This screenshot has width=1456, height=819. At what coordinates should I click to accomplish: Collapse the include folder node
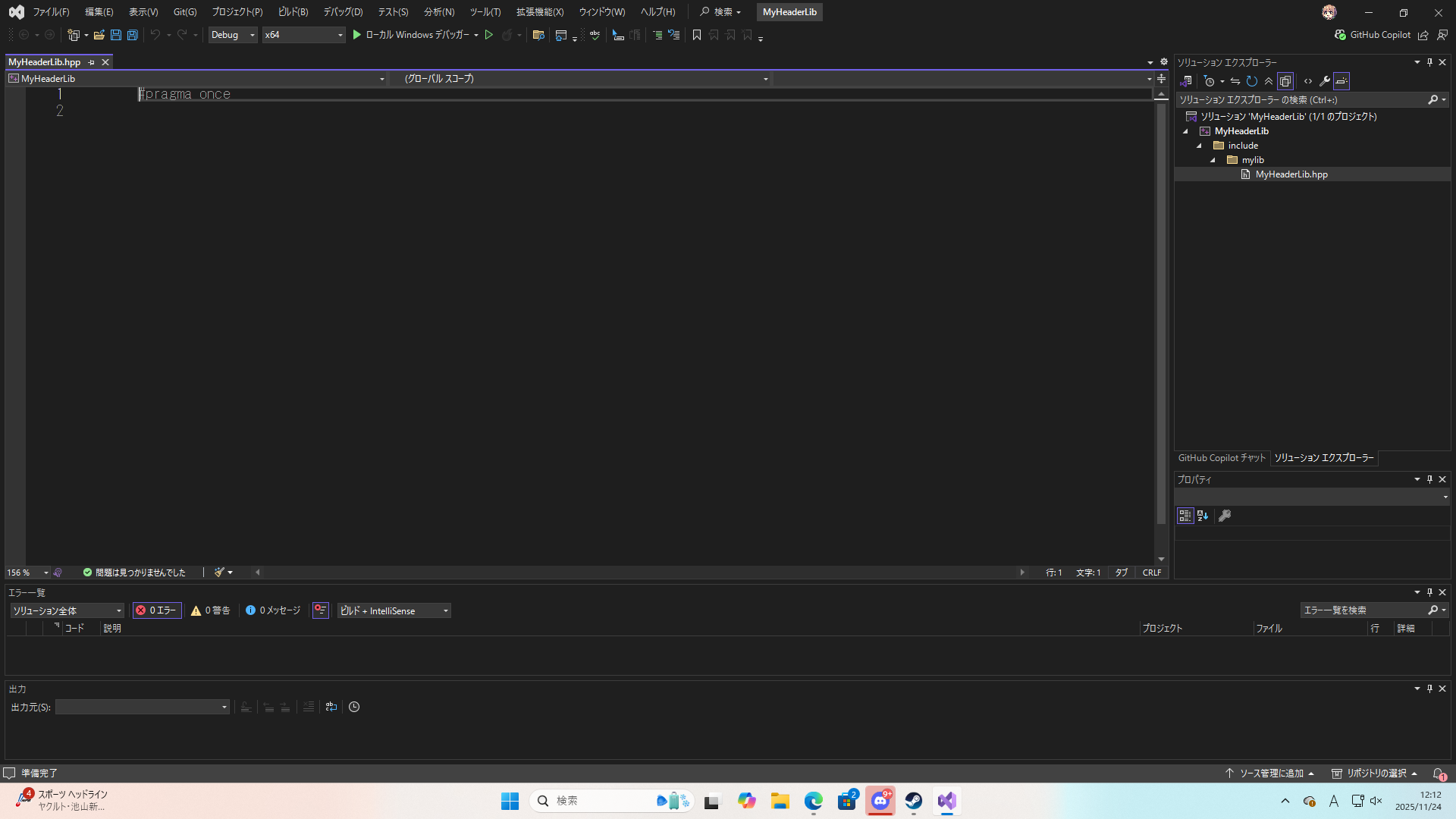(x=1200, y=146)
